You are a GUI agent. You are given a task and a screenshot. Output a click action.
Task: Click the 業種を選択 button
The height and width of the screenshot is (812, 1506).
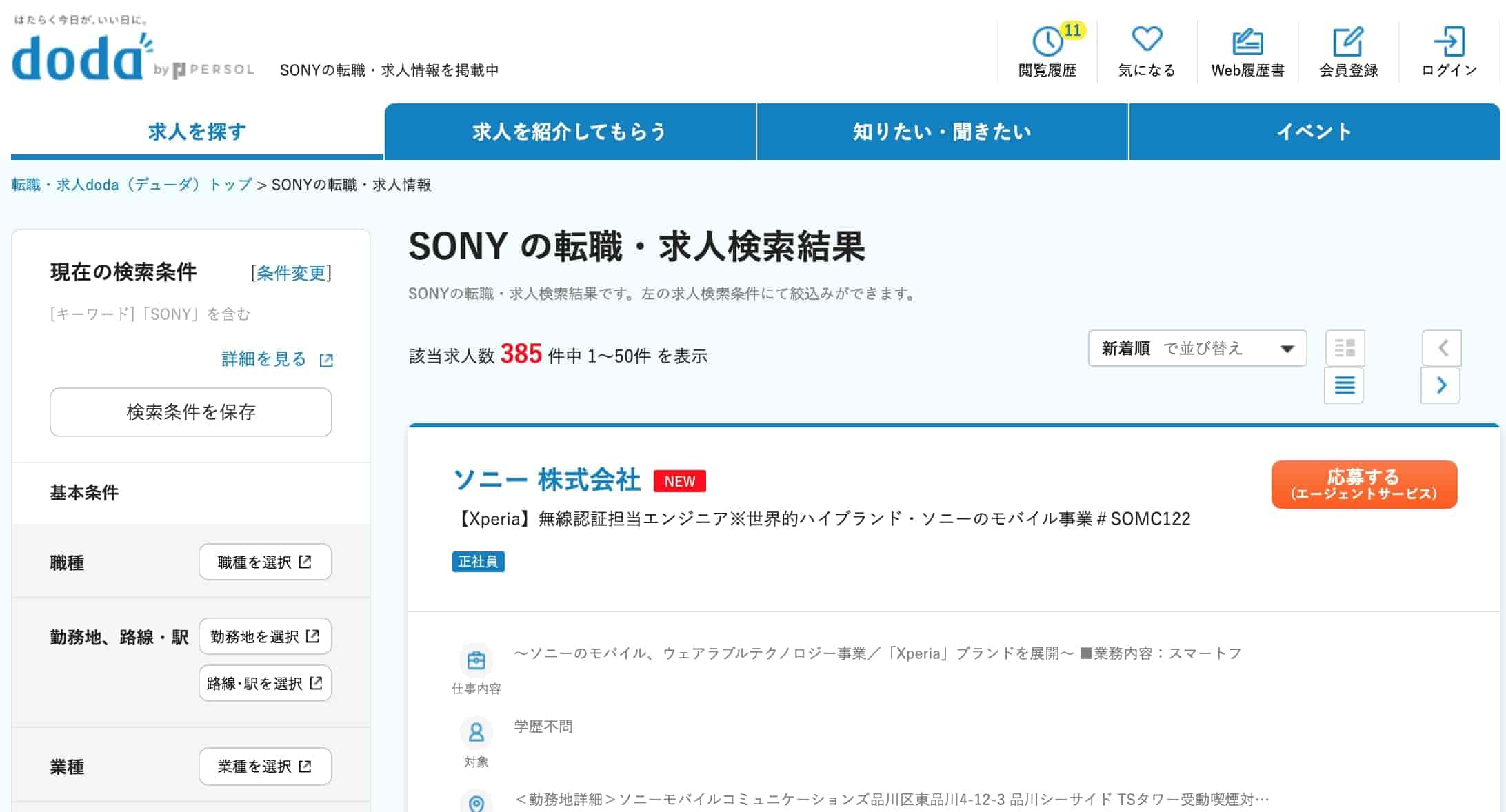[265, 767]
